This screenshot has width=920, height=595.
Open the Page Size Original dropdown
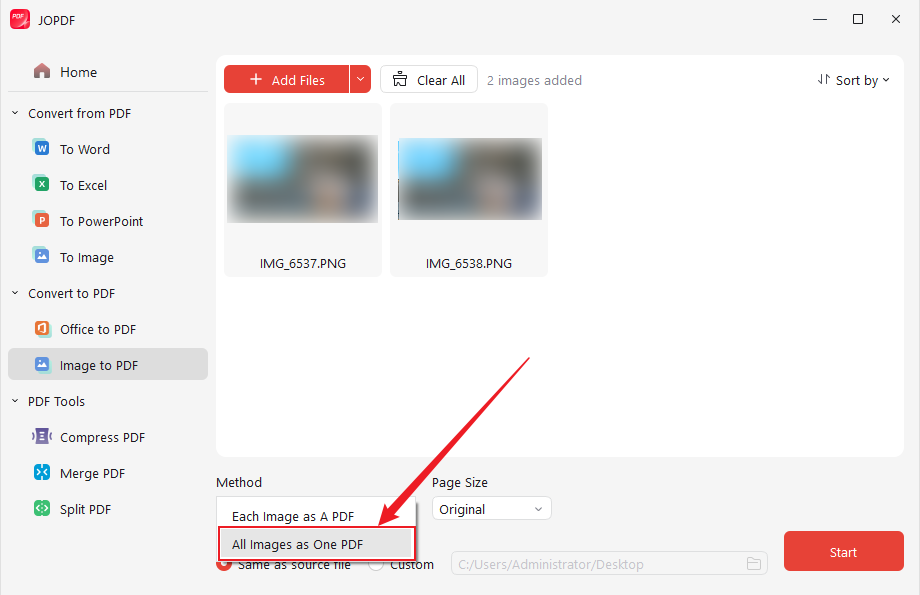(491, 508)
